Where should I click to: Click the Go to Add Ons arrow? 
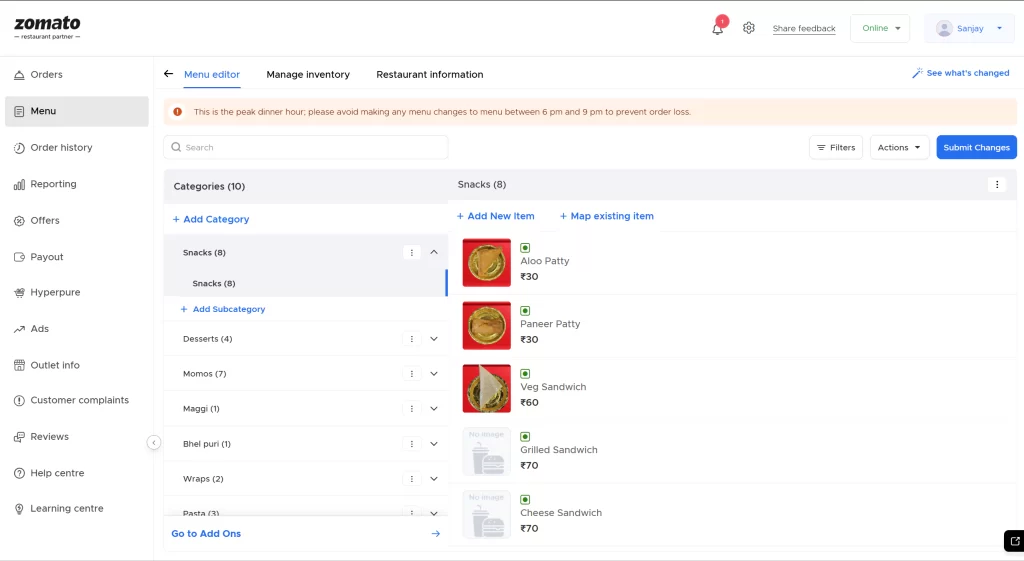pos(435,534)
